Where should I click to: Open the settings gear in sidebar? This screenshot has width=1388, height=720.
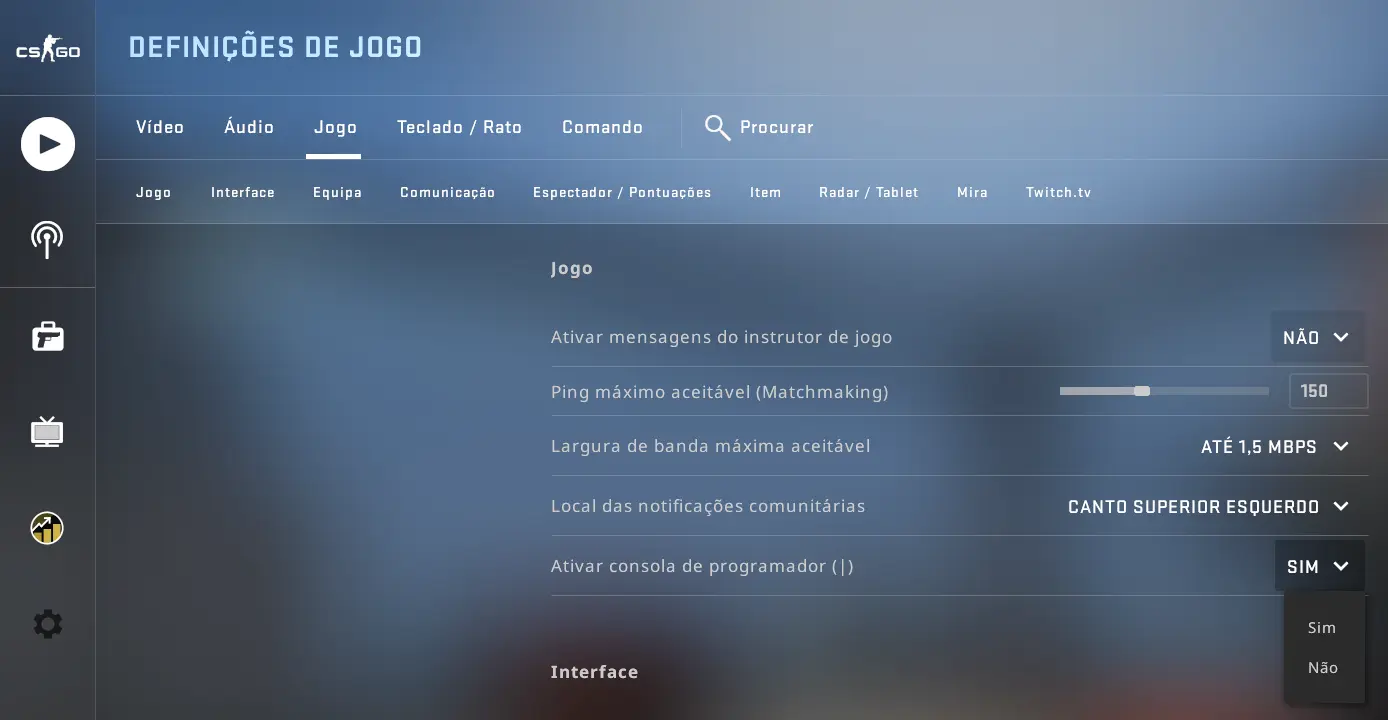click(47, 624)
